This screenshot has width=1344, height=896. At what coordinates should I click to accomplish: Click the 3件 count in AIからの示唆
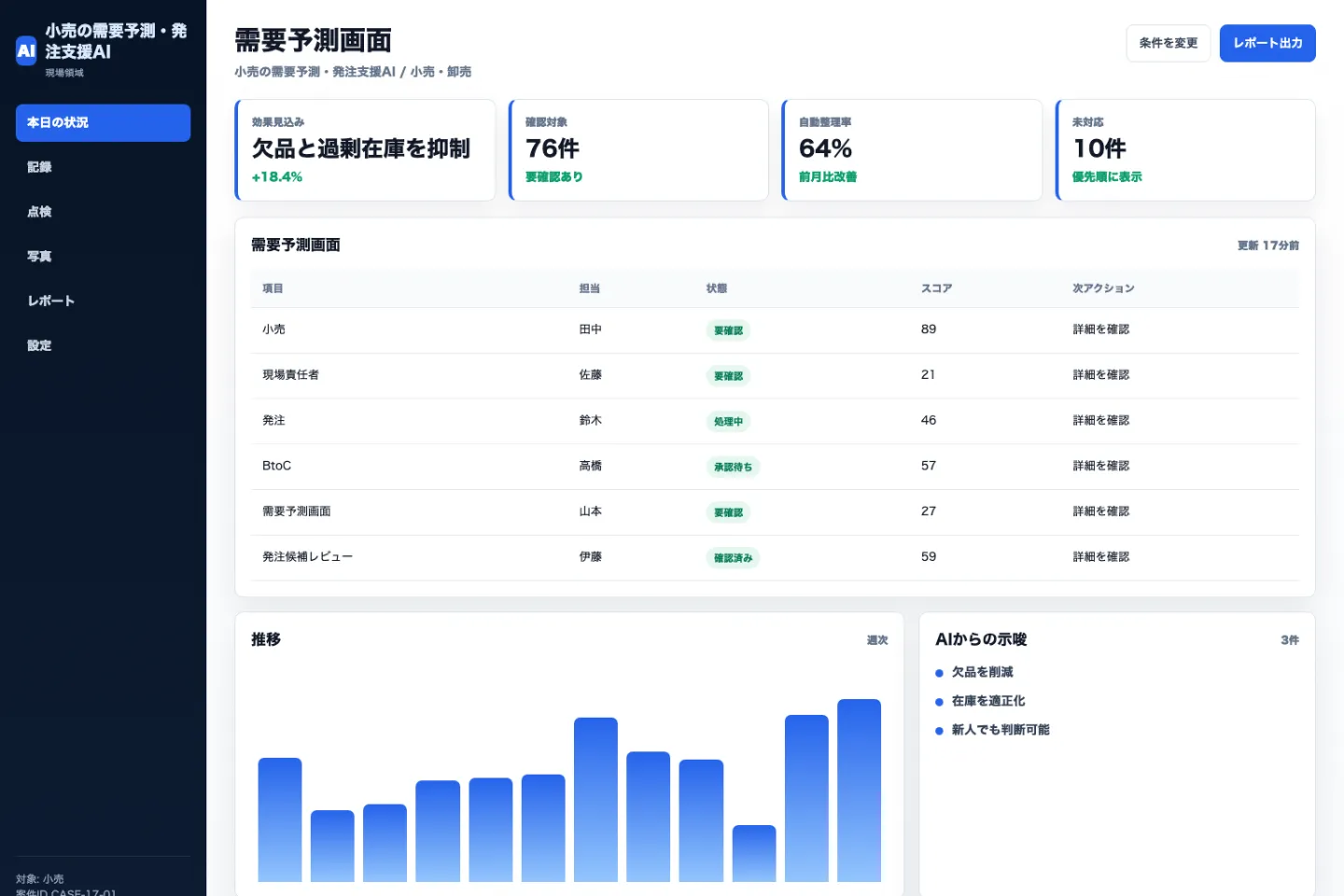click(1290, 640)
